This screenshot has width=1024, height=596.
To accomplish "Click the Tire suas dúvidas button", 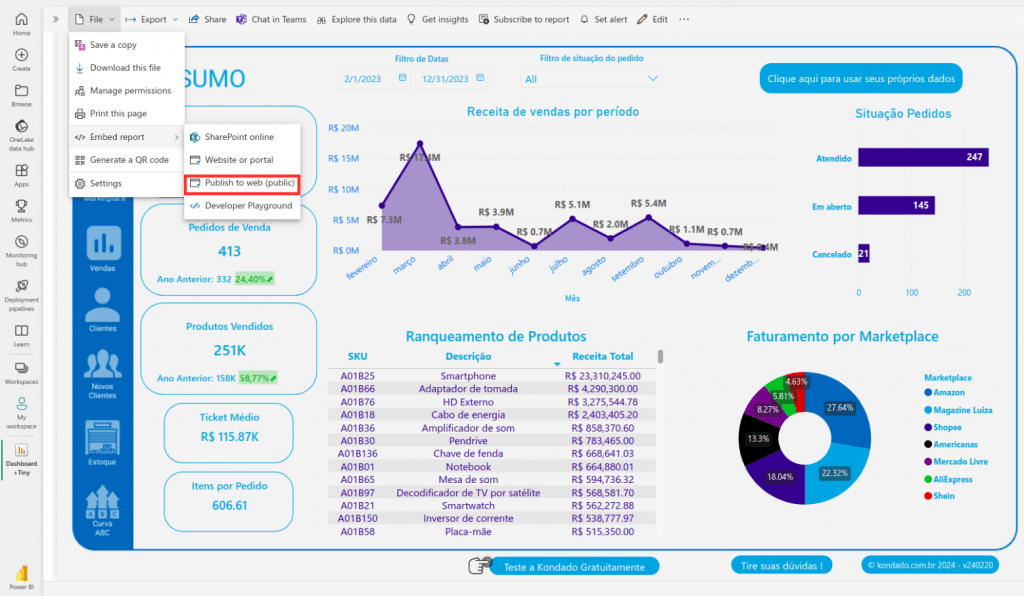I will click(x=781, y=566).
